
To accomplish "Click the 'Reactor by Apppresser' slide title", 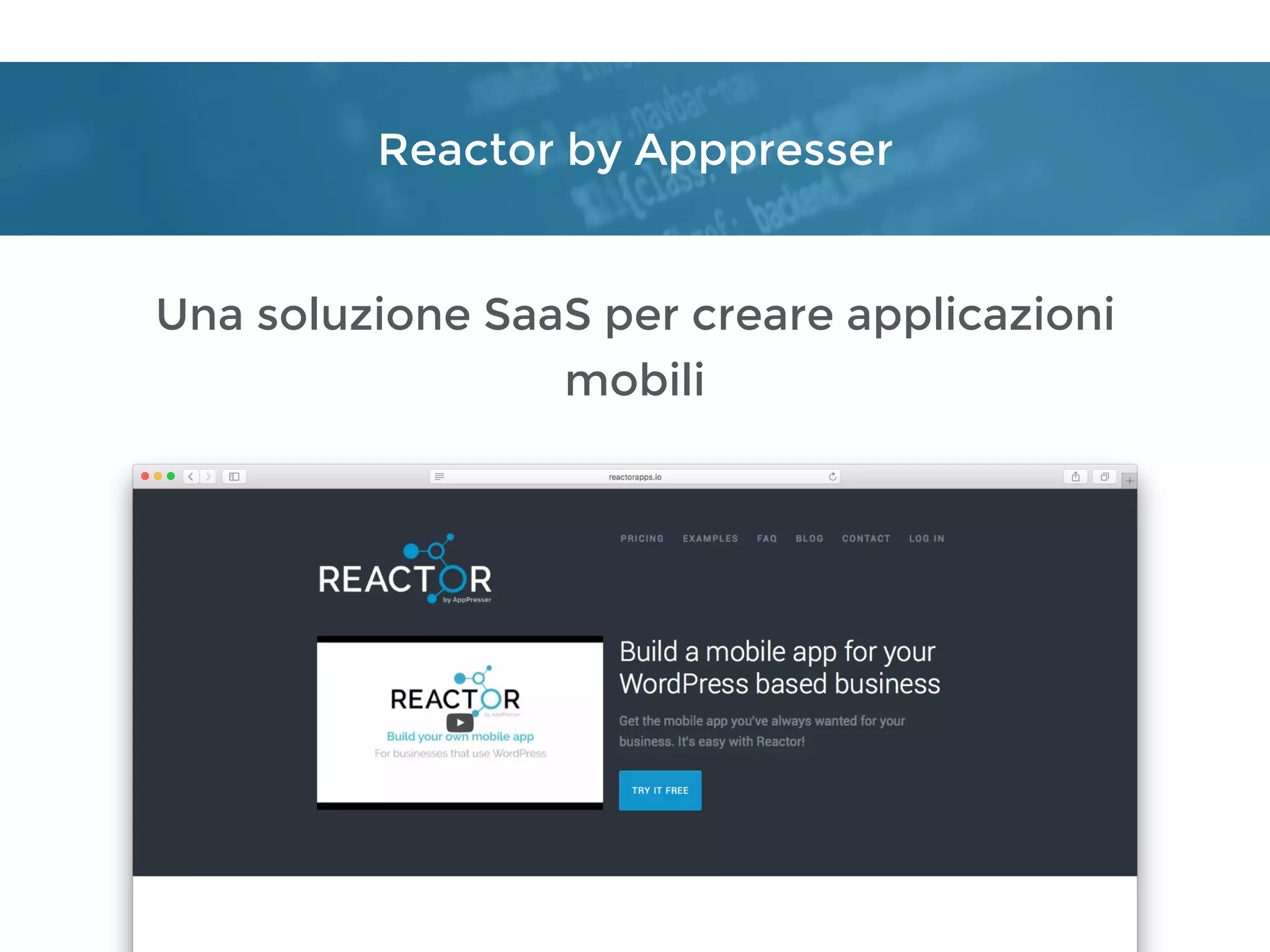I will pos(635,150).
